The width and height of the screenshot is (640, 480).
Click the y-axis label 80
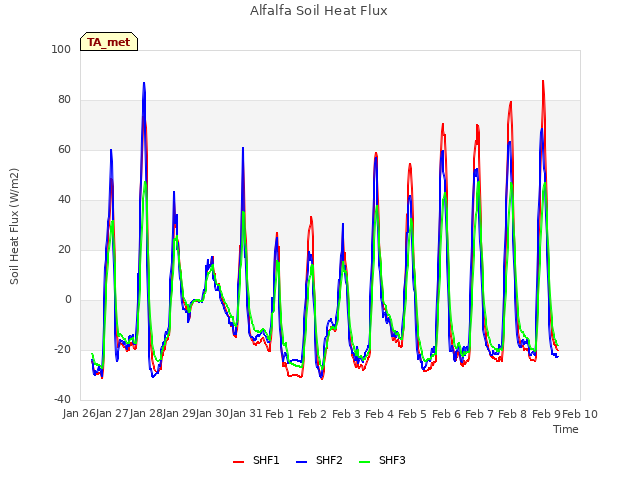[64, 100]
